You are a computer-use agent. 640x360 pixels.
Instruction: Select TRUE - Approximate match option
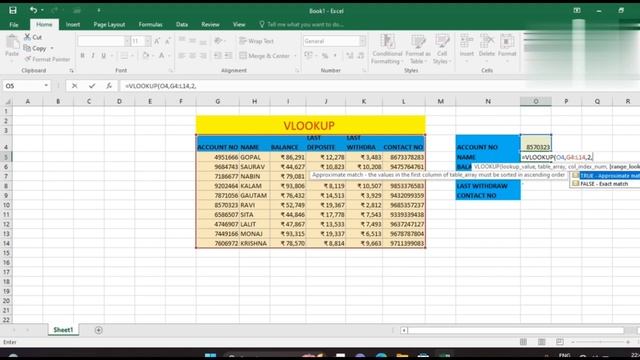click(605, 176)
